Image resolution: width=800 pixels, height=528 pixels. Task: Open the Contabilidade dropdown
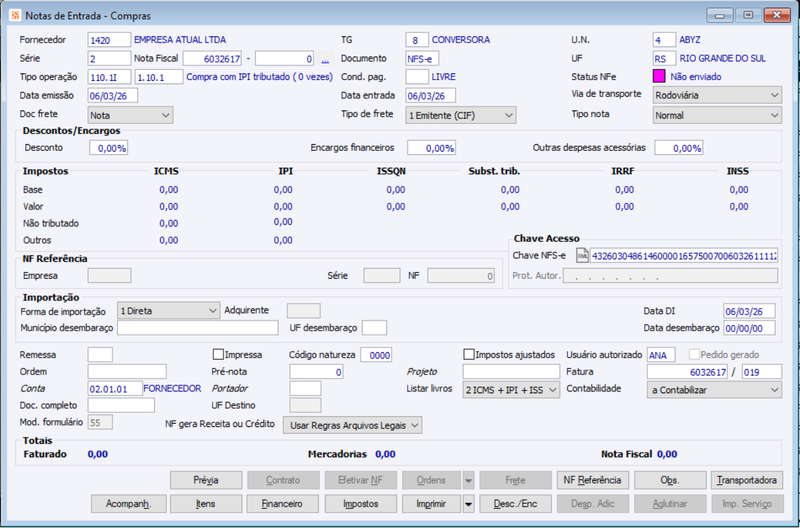coord(714,390)
